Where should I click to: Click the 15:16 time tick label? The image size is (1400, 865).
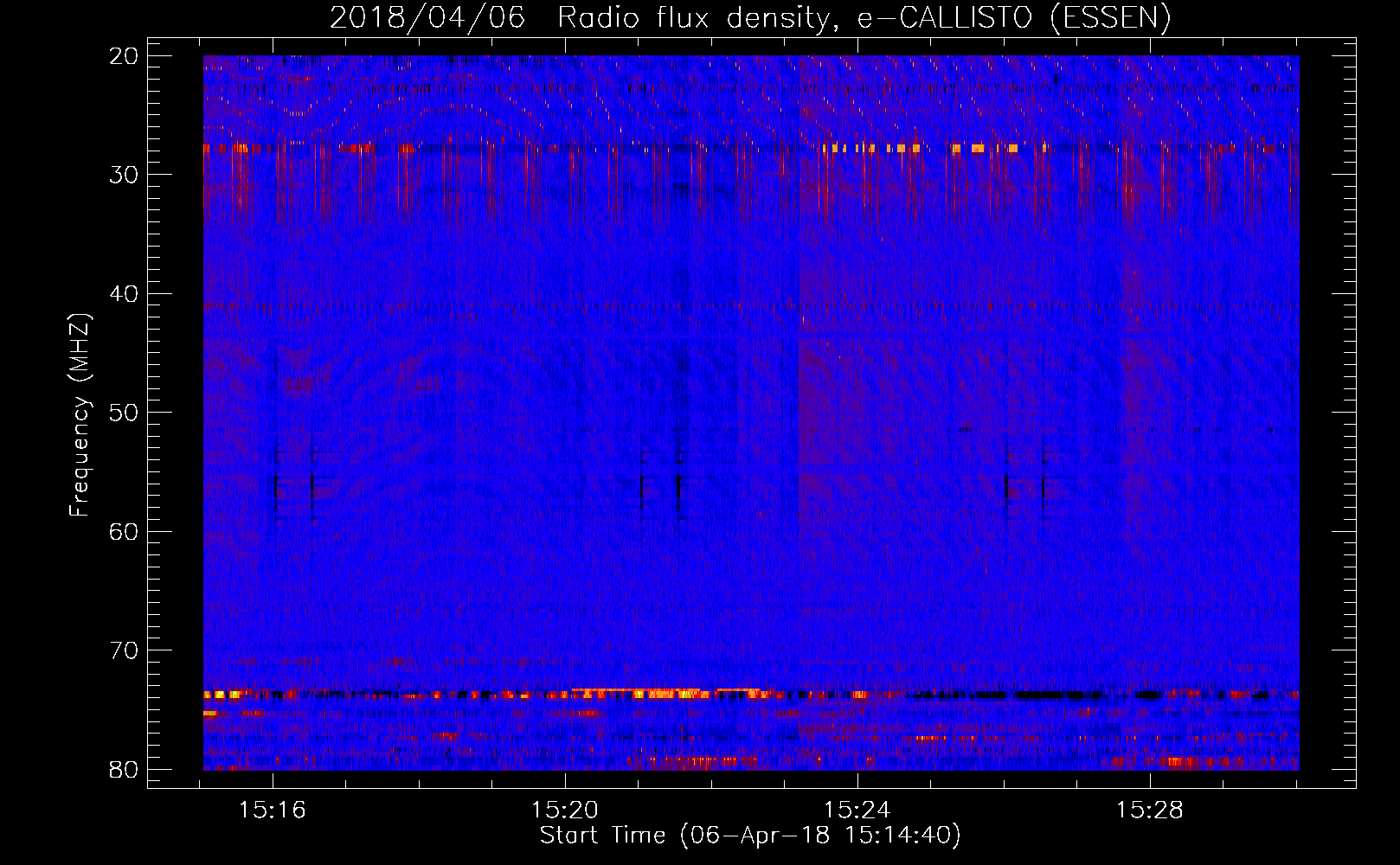273,811
